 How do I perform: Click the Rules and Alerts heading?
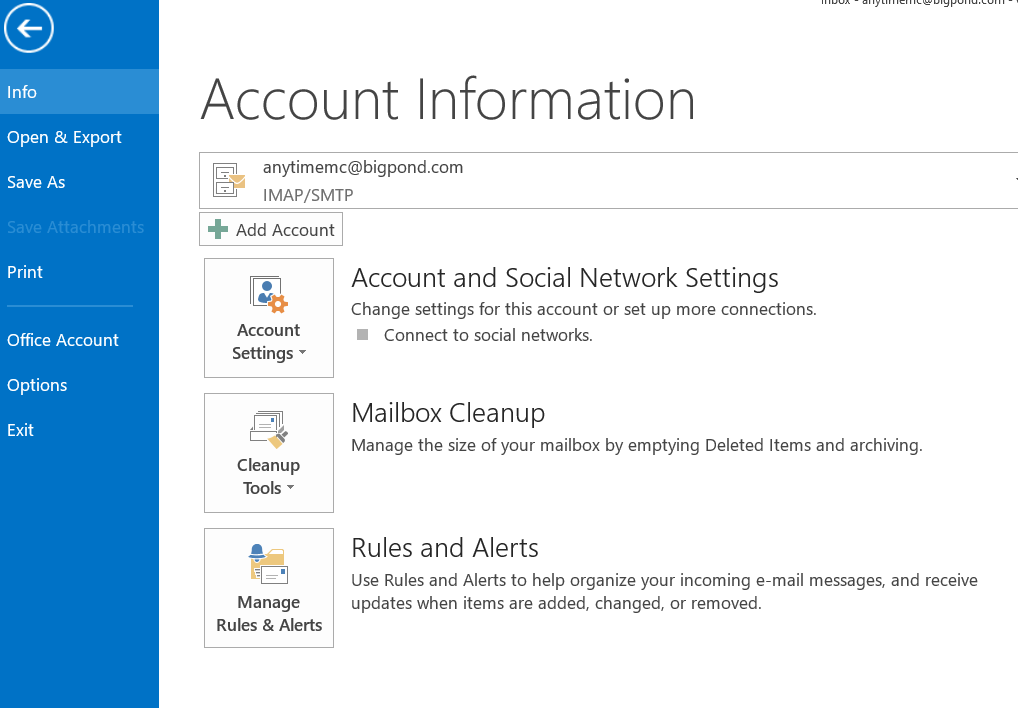(x=445, y=548)
